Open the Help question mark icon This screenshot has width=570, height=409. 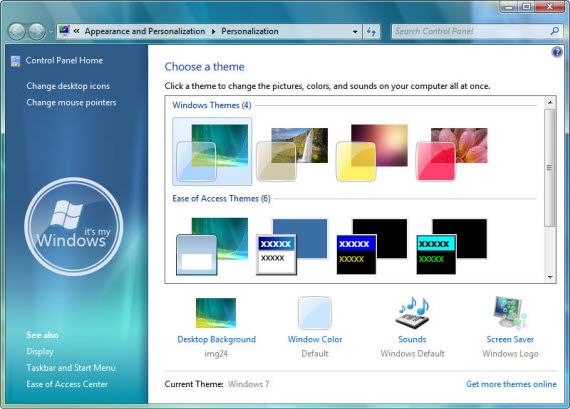click(557, 52)
